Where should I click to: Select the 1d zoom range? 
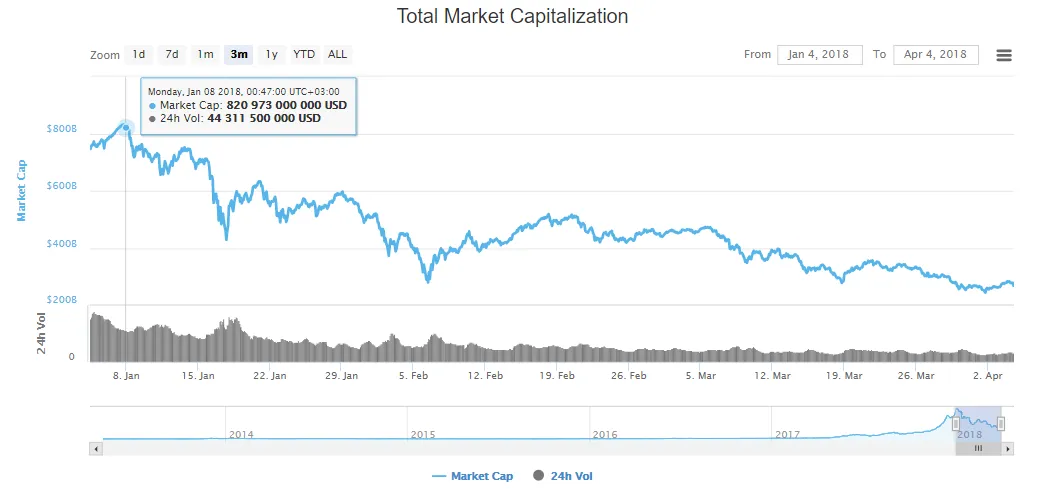tap(139, 54)
